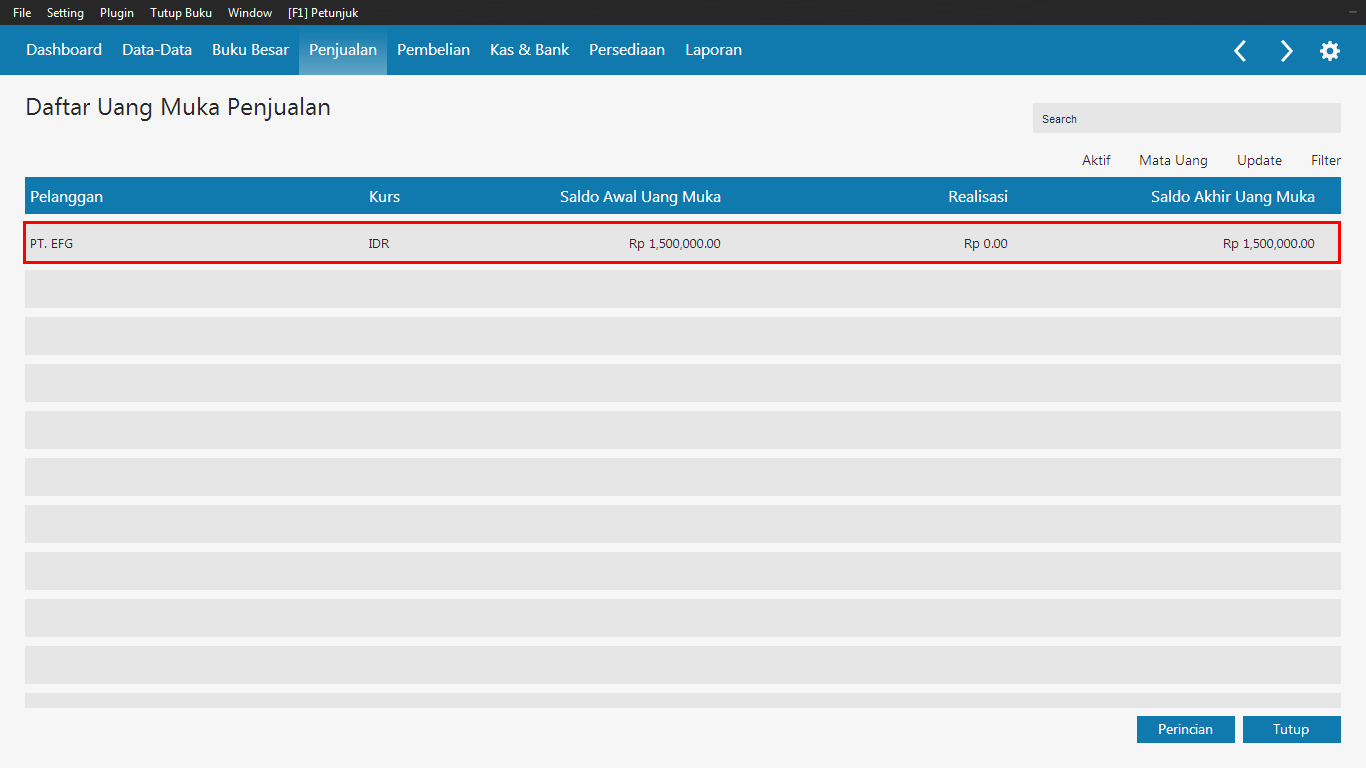This screenshot has width=1366, height=768.
Task: Click the Aktif filter link
Action: (1096, 160)
